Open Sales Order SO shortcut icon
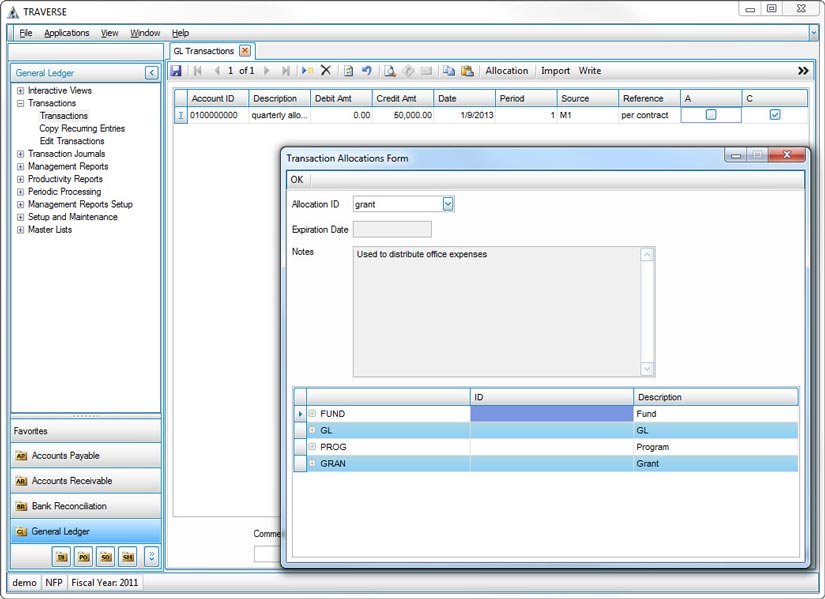This screenshot has width=825, height=599. (106, 556)
